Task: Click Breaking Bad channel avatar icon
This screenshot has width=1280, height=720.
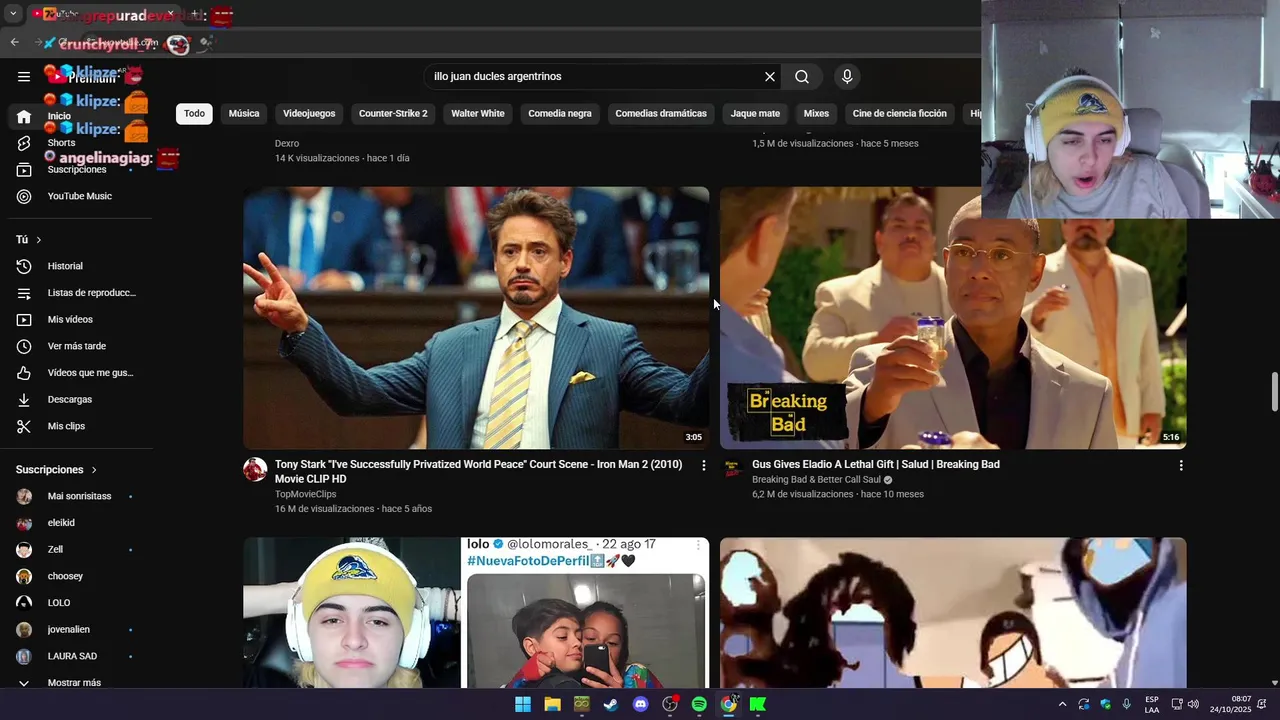Action: pos(733,469)
